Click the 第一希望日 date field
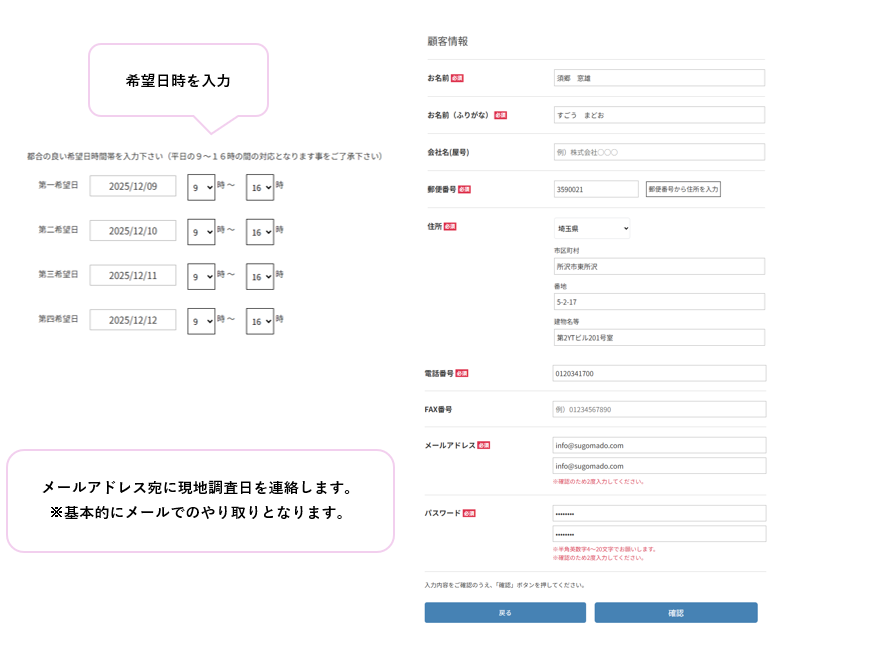 click(133, 186)
